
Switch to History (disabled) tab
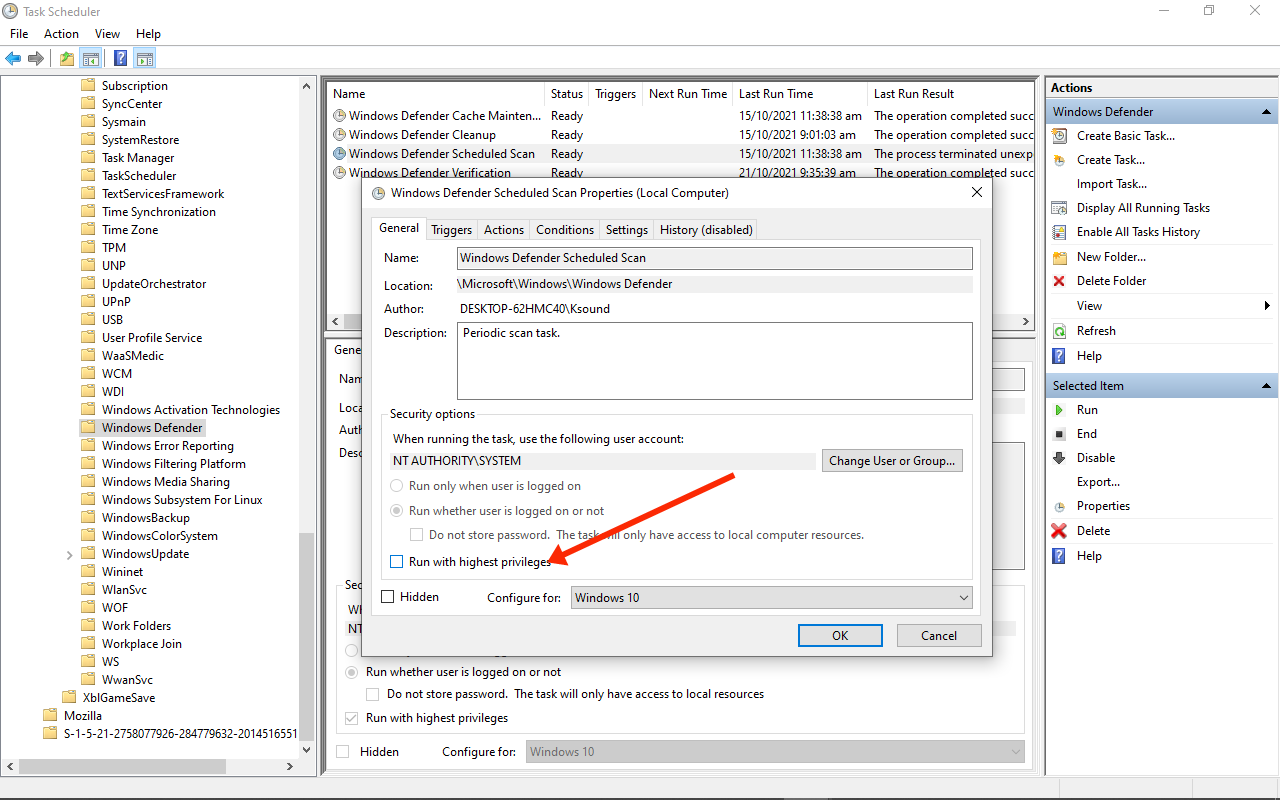click(706, 230)
